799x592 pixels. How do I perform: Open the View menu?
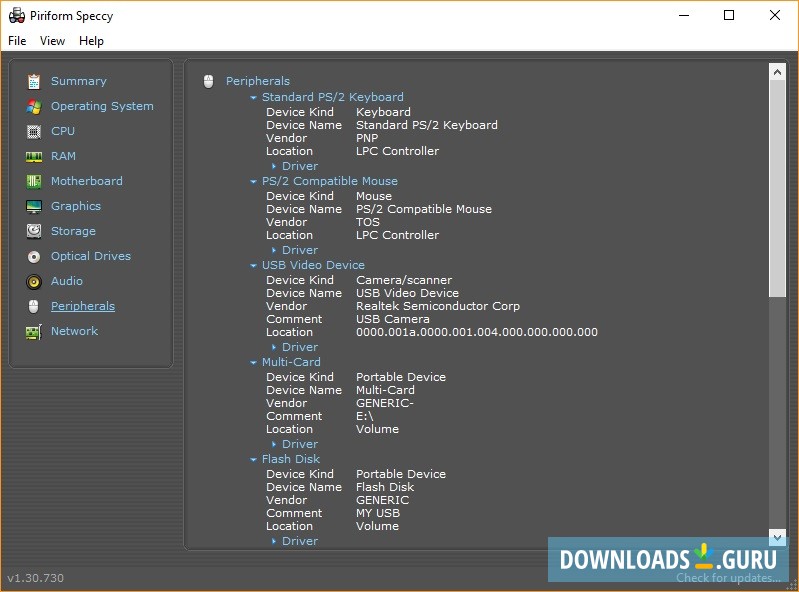(52, 41)
